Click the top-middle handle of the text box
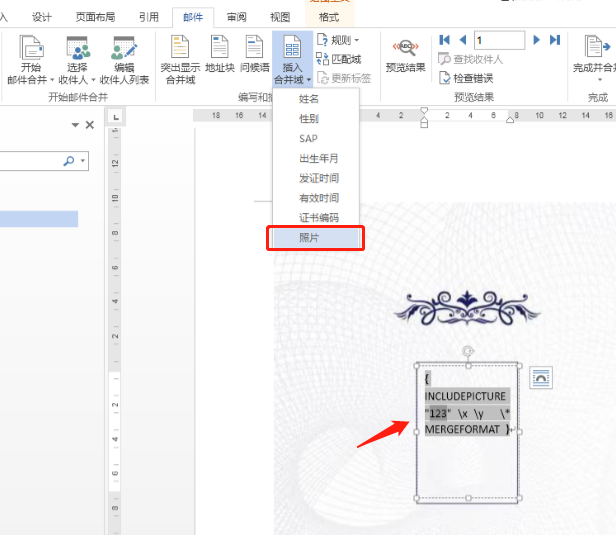 click(468, 366)
